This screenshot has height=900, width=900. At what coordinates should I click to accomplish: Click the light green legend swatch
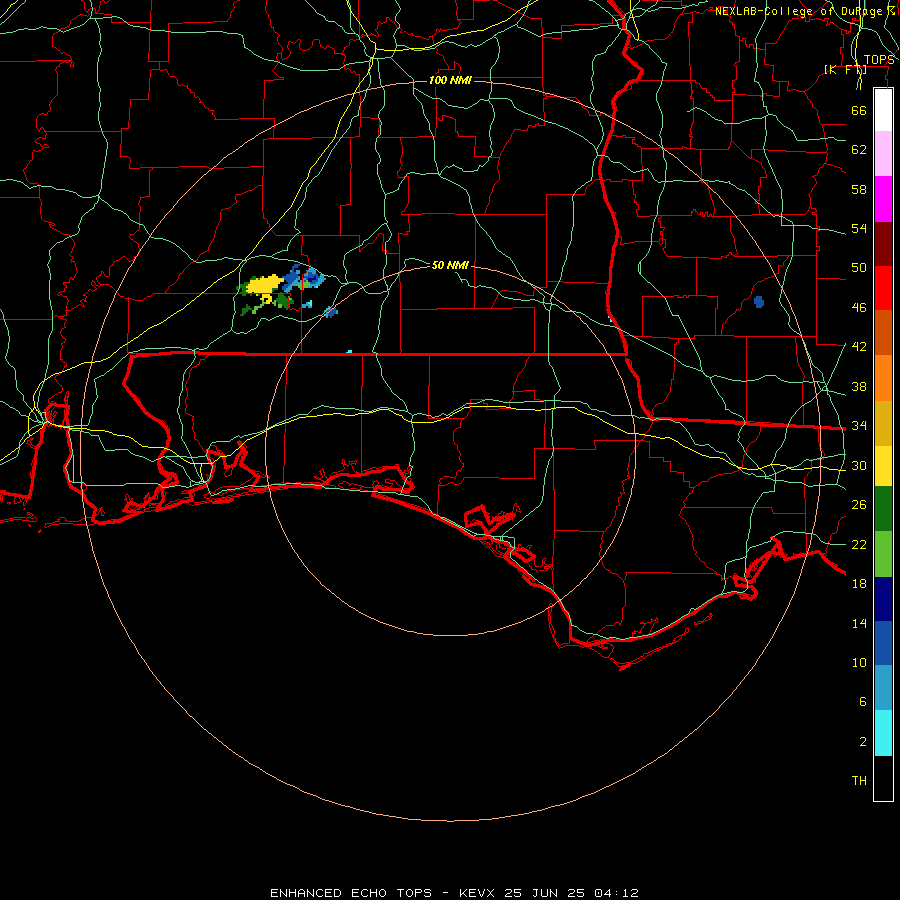(883, 554)
